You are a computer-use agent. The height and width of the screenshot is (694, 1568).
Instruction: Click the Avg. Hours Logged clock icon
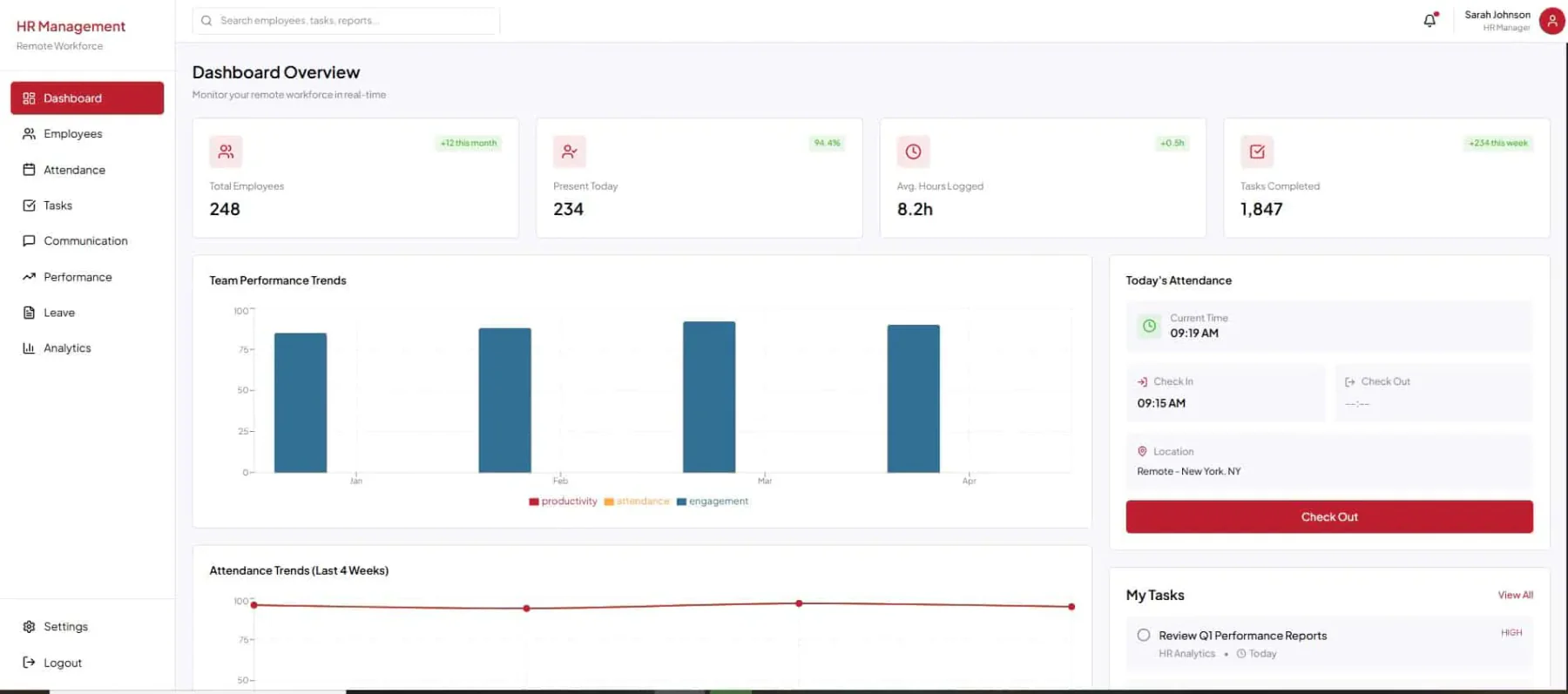click(913, 152)
